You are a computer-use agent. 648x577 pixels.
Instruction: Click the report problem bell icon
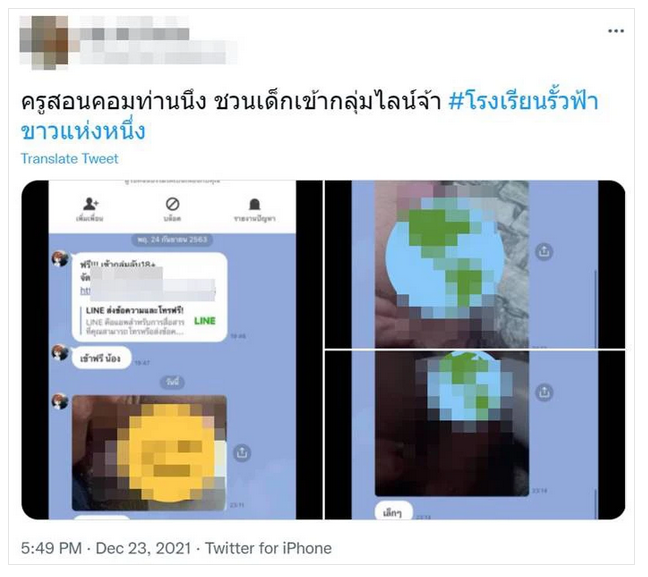pyautogui.click(x=255, y=204)
